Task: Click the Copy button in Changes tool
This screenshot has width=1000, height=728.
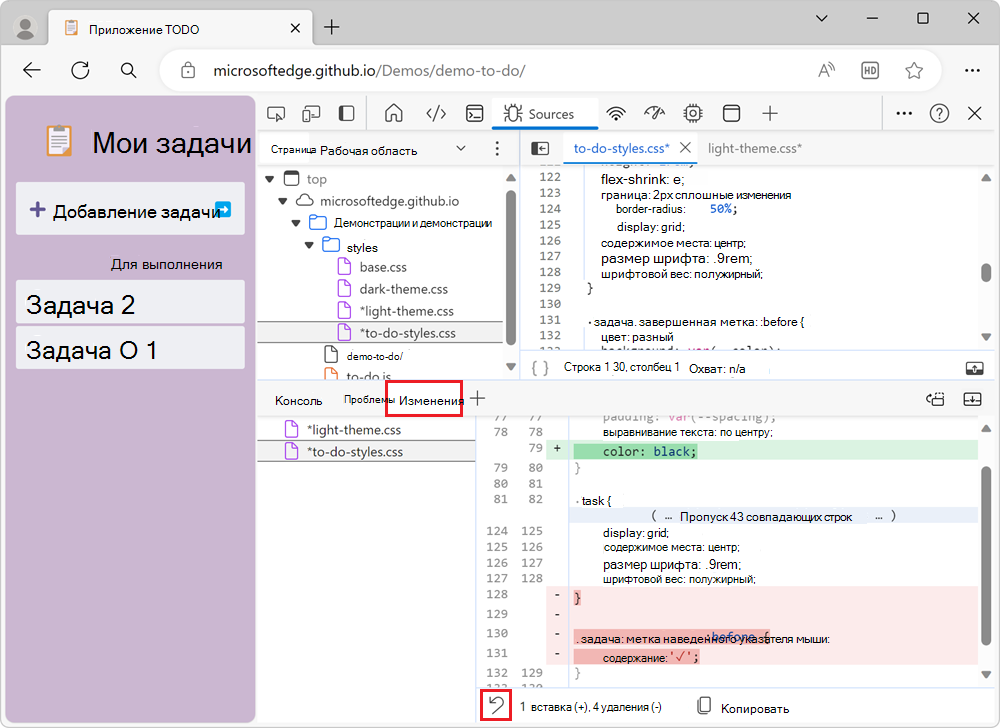Action: pyautogui.click(x=743, y=708)
